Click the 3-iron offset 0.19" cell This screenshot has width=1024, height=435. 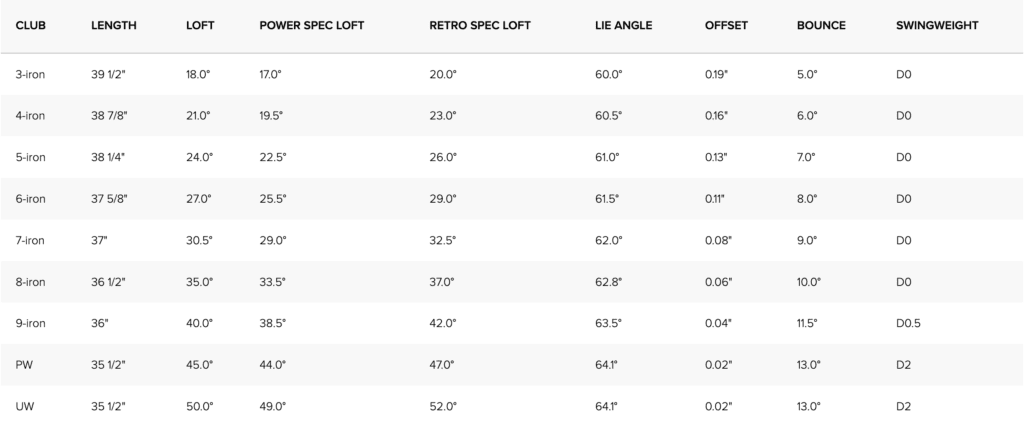pyautogui.click(x=716, y=74)
